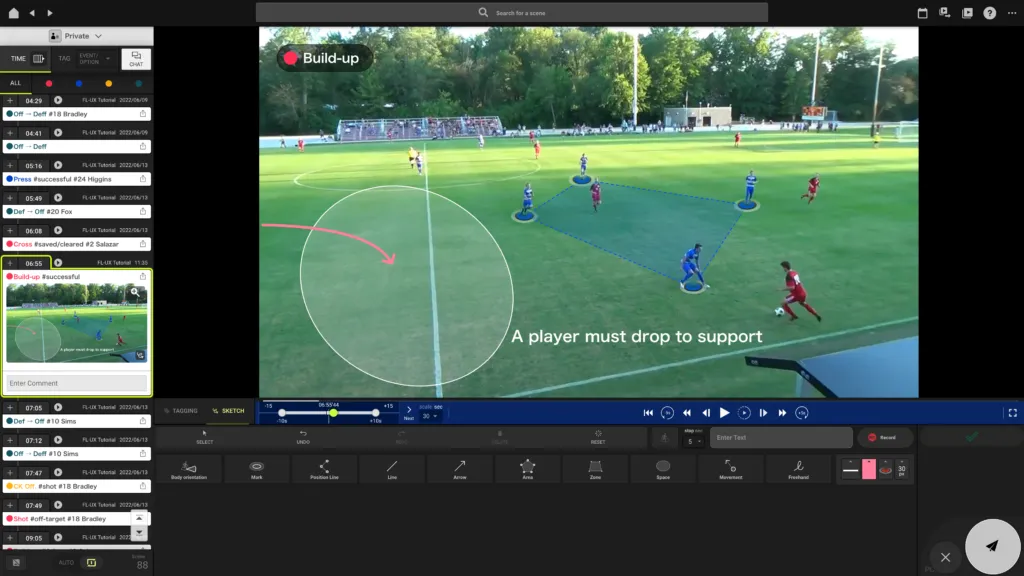The image size is (1024, 576).
Task: Zoom into the Build-up scene thumbnail
Action: tap(135, 292)
